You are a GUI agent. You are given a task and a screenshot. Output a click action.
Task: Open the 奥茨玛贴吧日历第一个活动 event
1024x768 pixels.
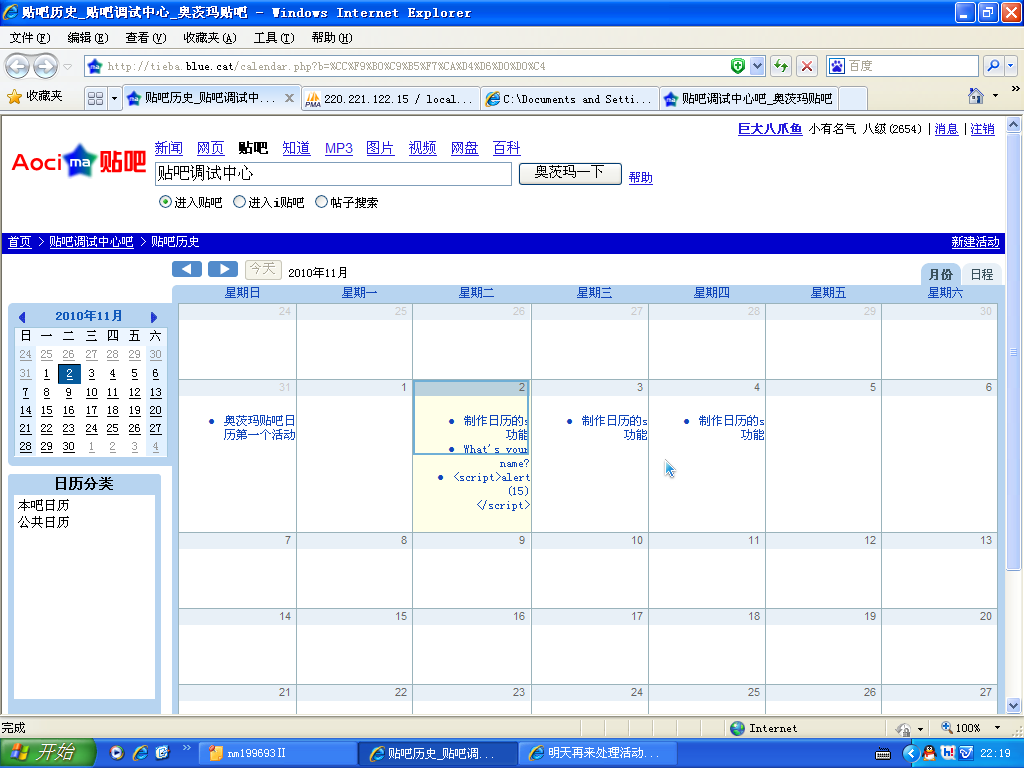tap(259, 428)
